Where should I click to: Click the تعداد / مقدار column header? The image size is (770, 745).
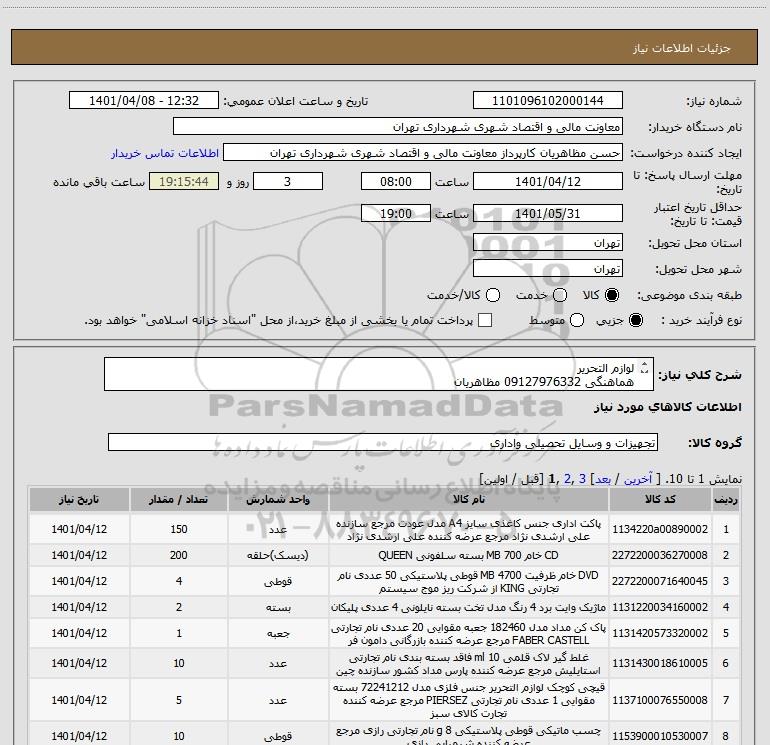click(179, 499)
